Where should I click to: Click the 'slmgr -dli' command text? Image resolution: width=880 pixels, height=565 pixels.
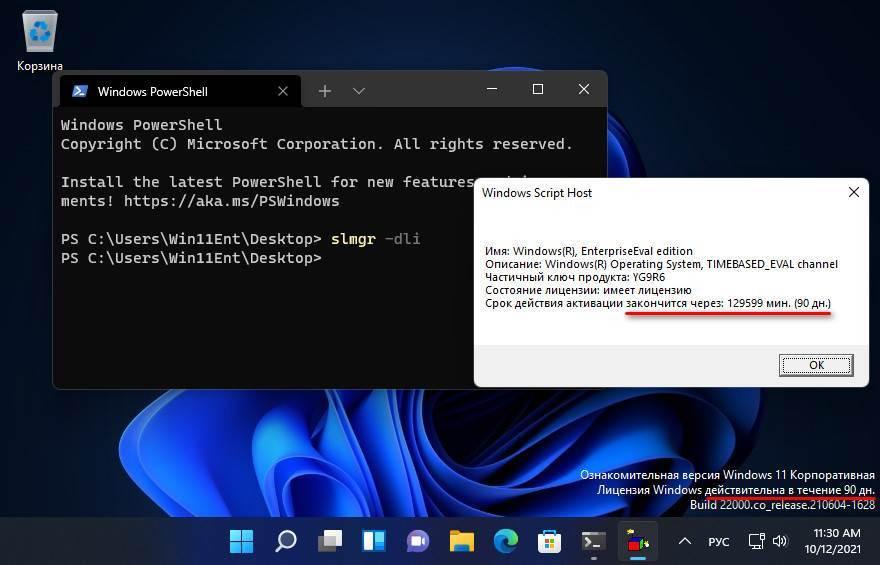[x=375, y=239]
